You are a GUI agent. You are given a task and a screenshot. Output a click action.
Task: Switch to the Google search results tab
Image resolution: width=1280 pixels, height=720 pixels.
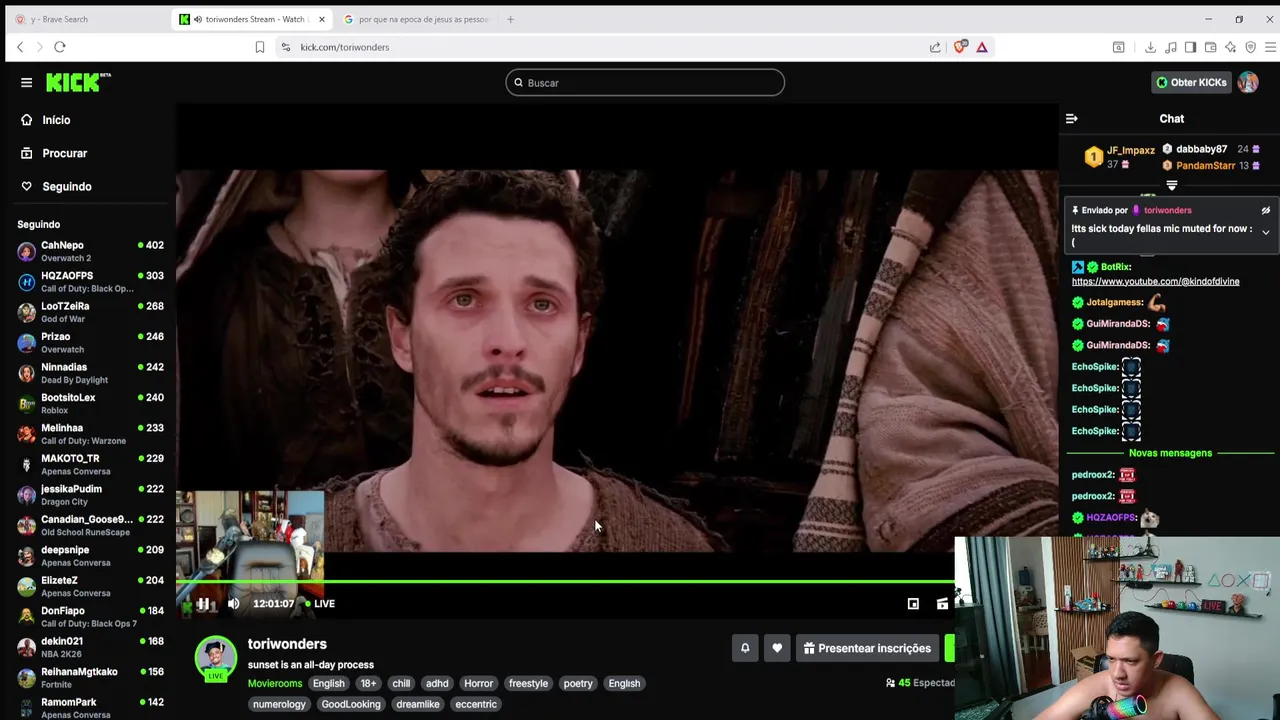coord(417,19)
